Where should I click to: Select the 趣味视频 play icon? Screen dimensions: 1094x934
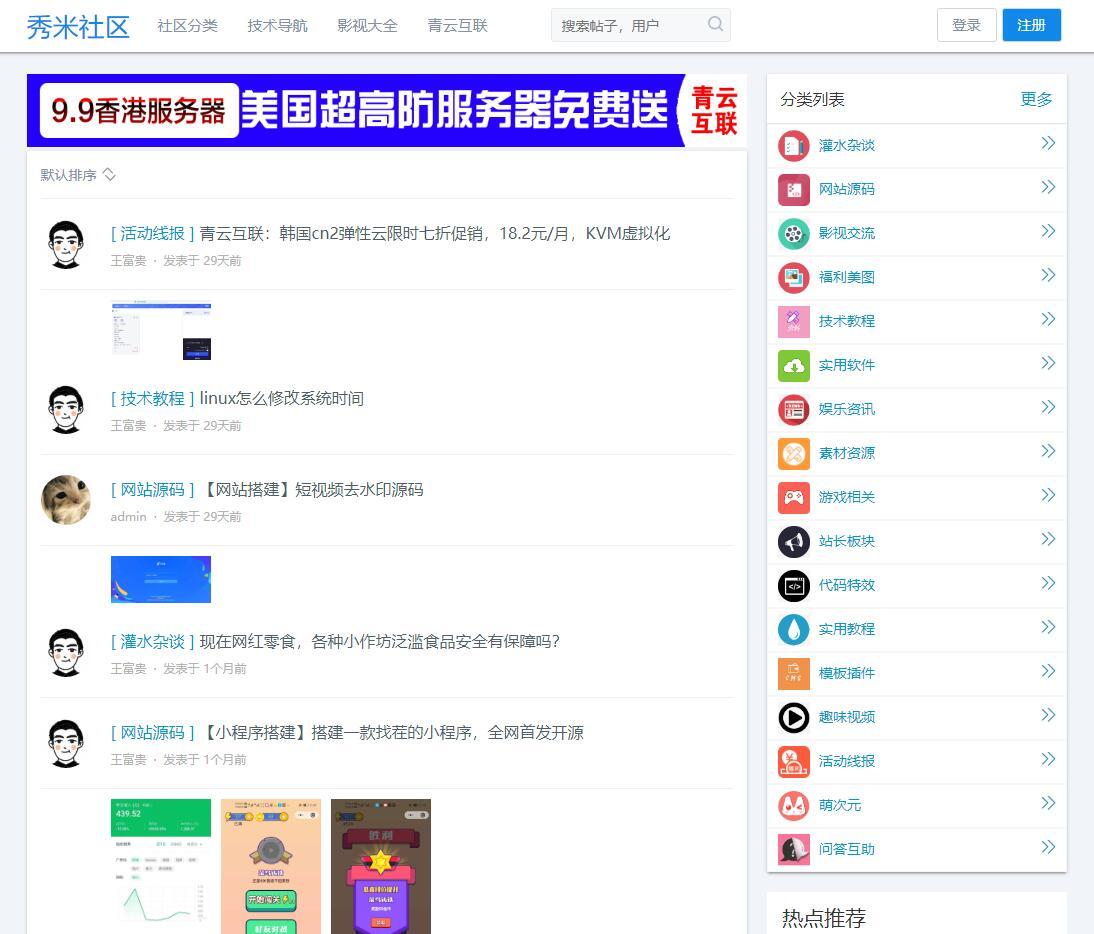point(793,718)
